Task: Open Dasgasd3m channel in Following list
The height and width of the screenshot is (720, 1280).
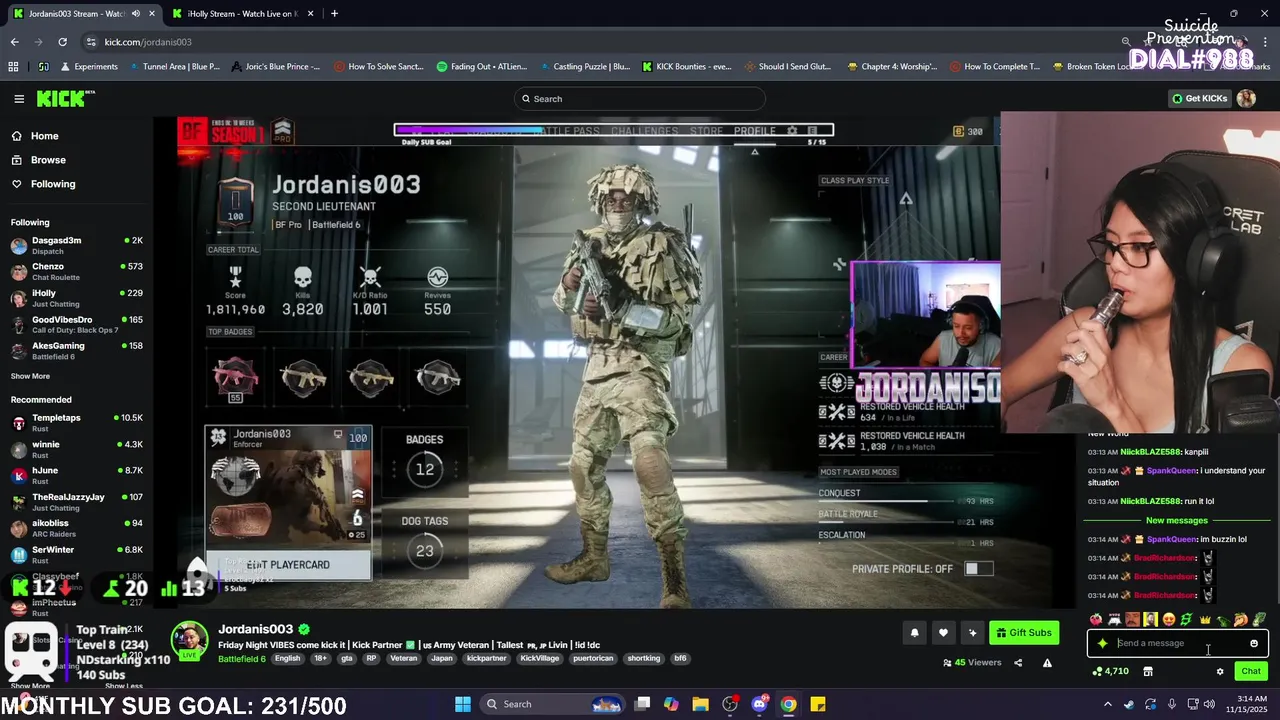Action: 76,245
